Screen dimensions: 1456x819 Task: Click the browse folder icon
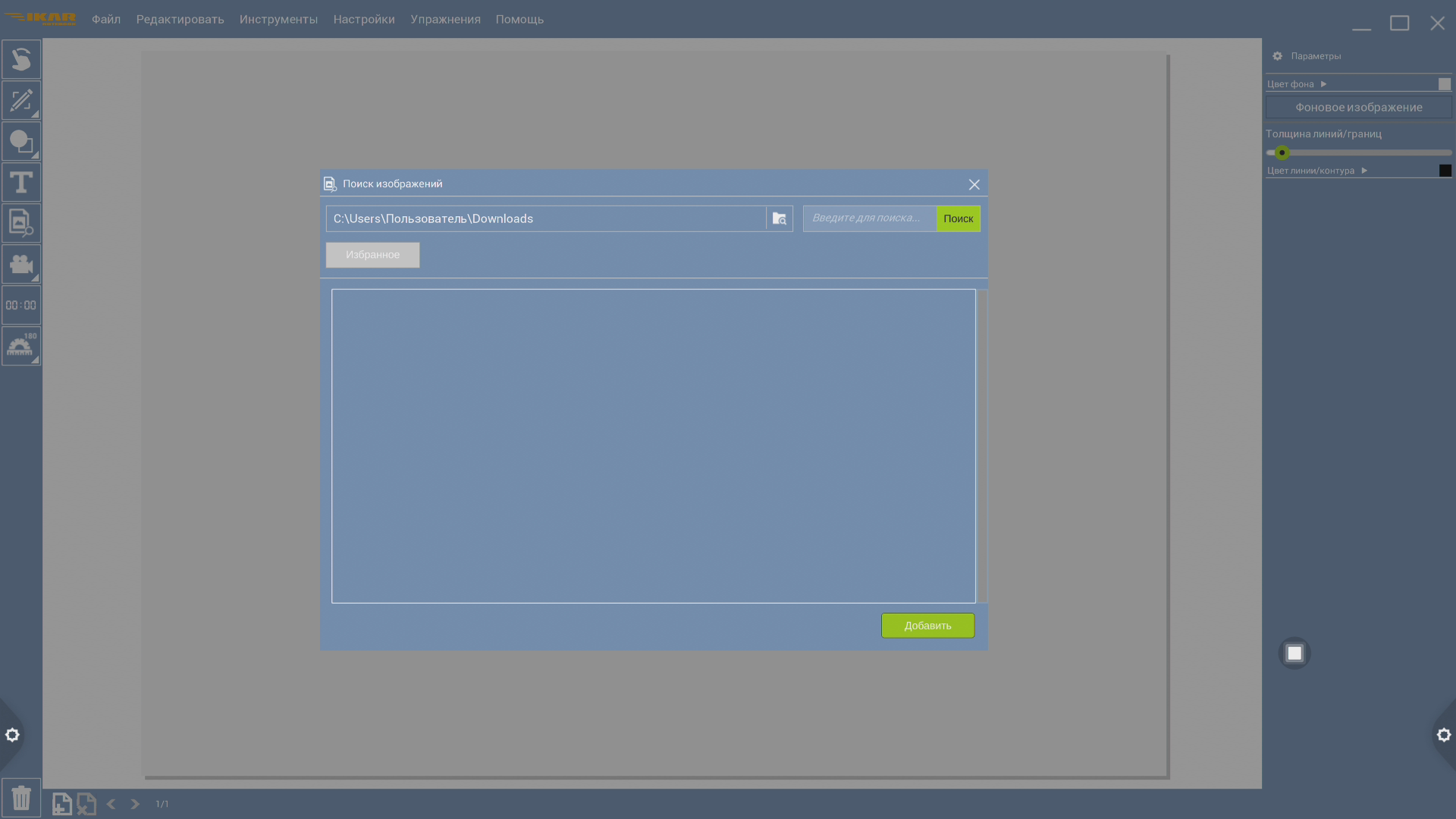click(x=780, y=218)
